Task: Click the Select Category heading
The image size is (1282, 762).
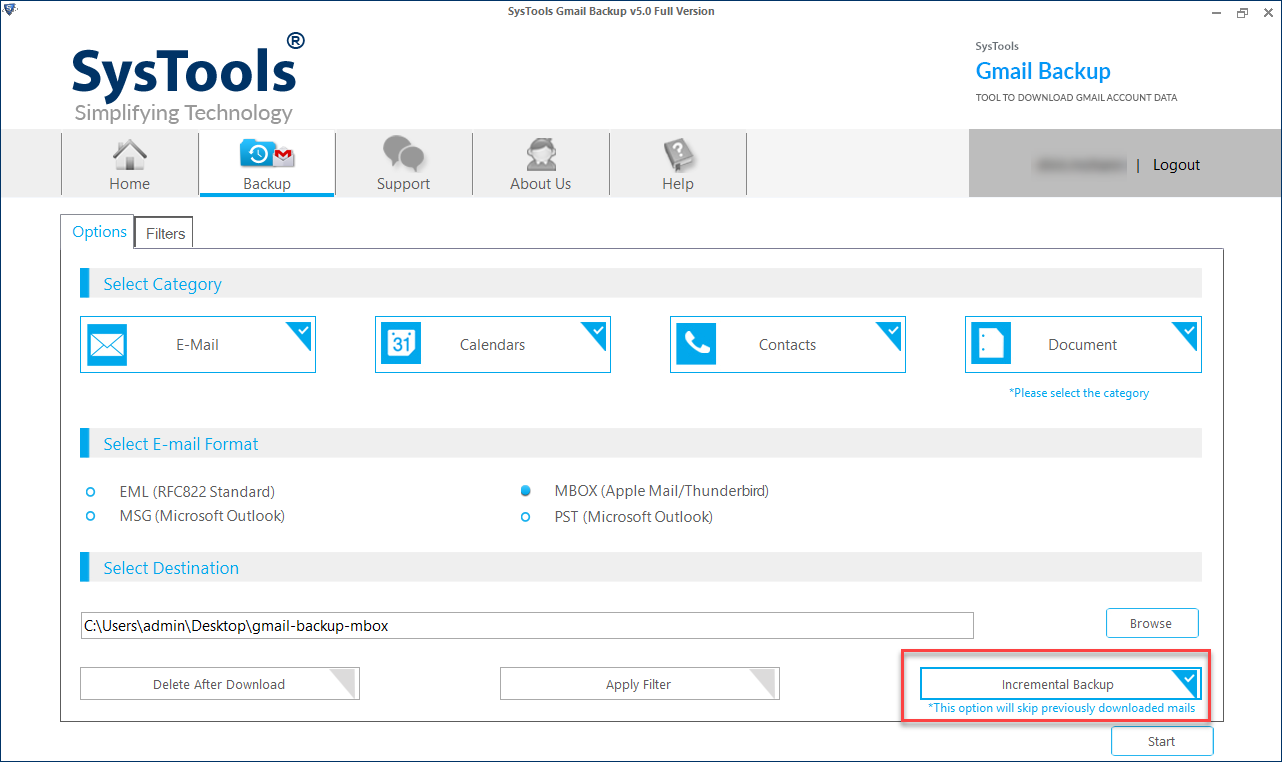Action: point(162,285)
